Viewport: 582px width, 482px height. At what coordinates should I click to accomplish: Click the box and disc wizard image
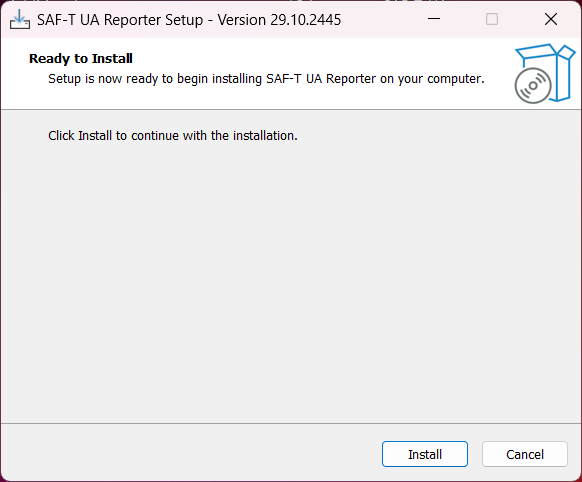pos(545,73)
